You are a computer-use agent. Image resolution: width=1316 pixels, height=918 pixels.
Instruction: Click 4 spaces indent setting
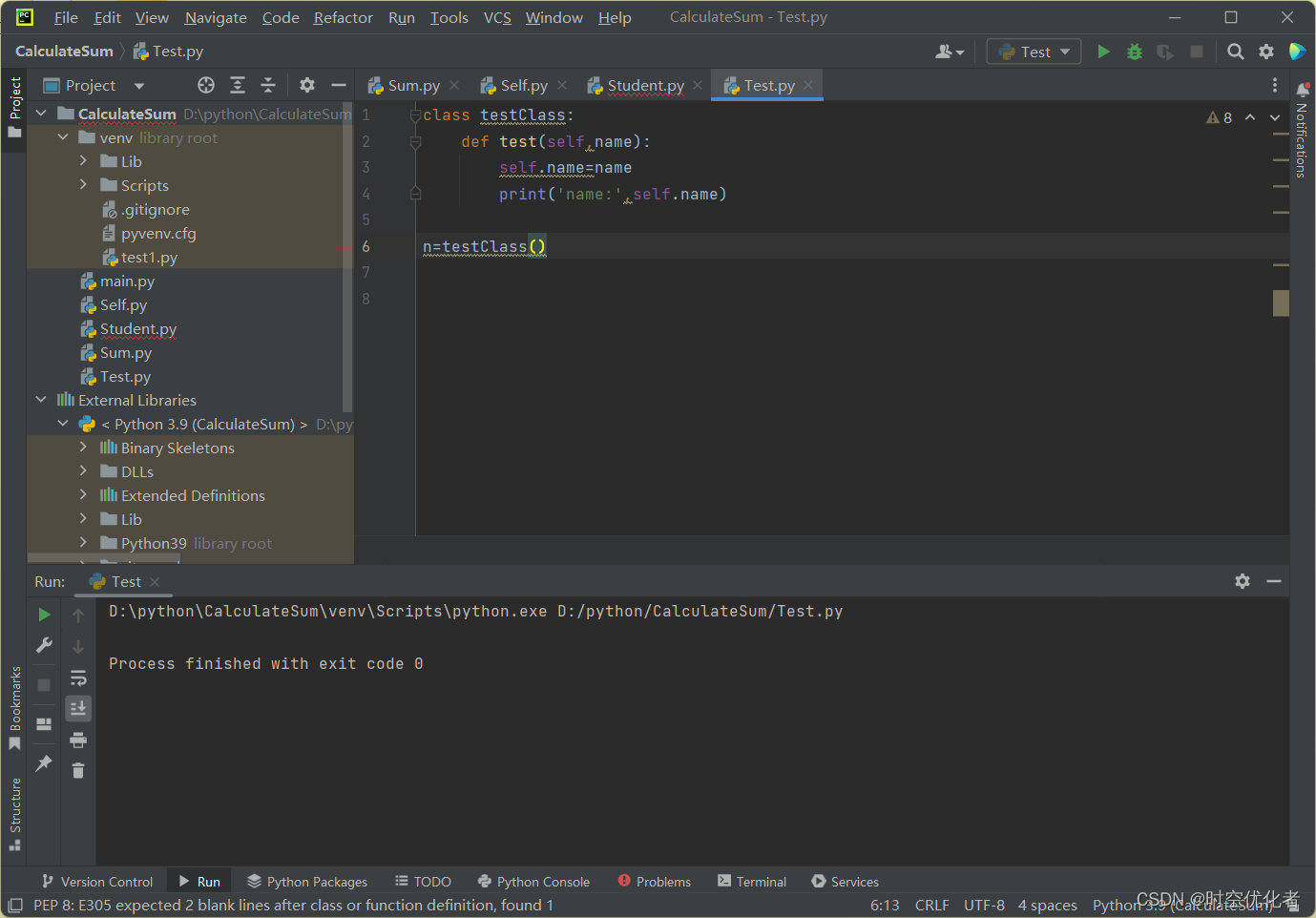click(x=1048, y=906)
